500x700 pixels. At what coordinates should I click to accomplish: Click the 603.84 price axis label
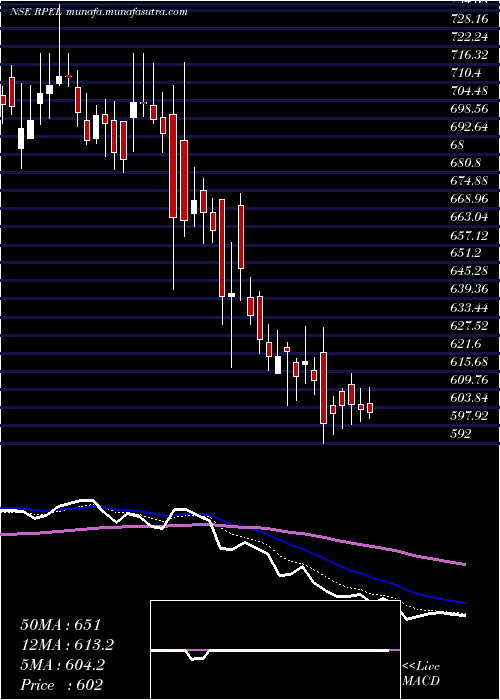point(469,397)
